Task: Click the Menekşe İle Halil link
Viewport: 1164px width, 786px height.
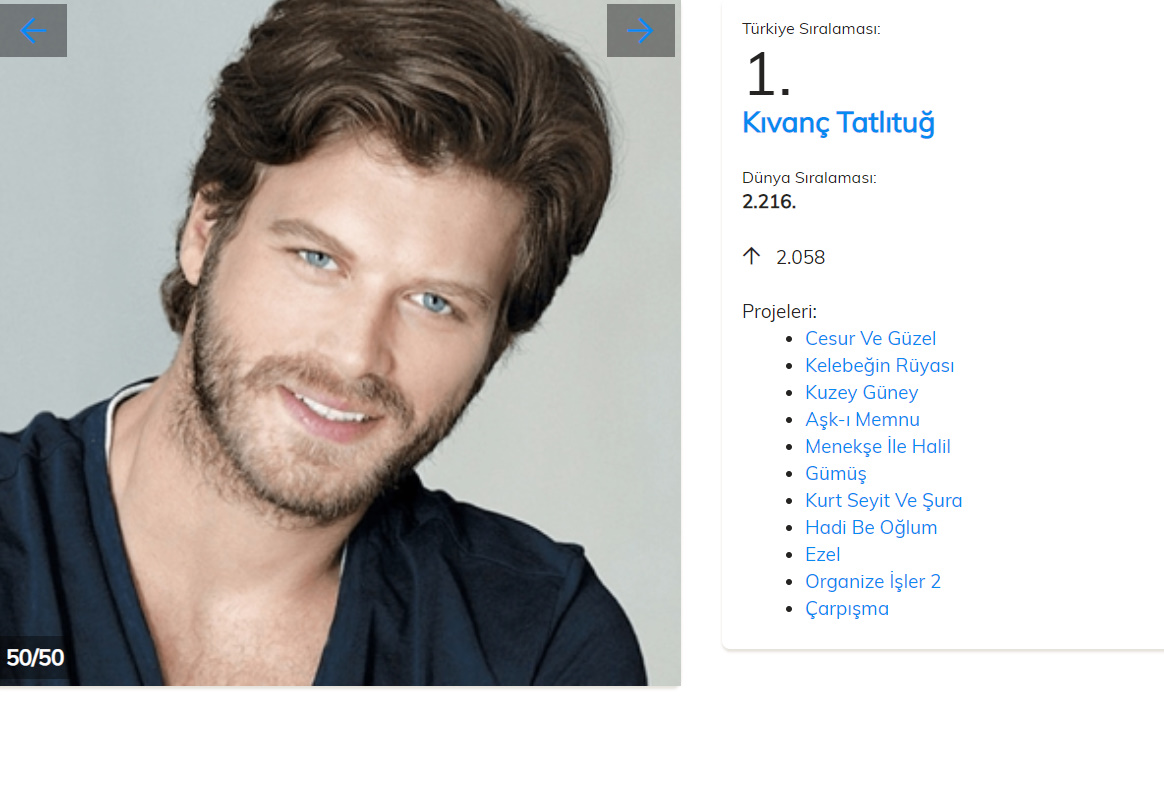Action: [877, 446]
